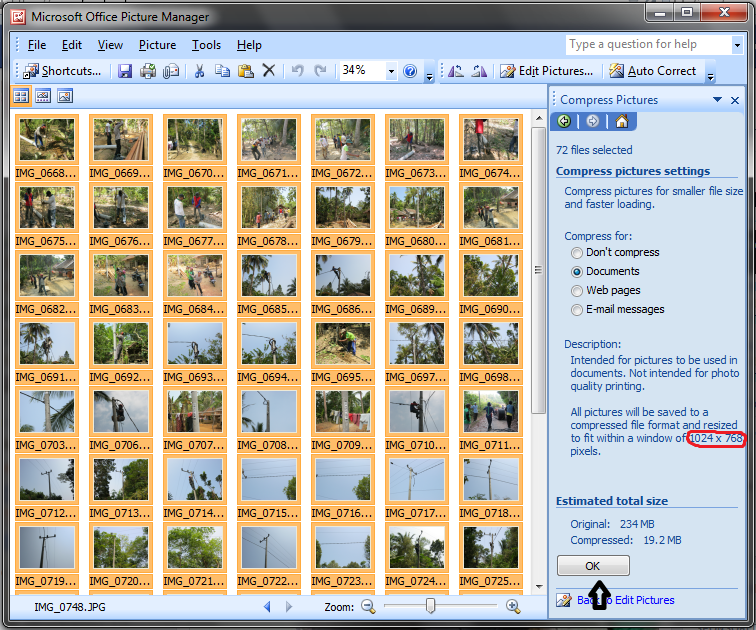Screen dimensions: 756x630
Task: Click the Auto Correct toolbar button
Action: 653,71
